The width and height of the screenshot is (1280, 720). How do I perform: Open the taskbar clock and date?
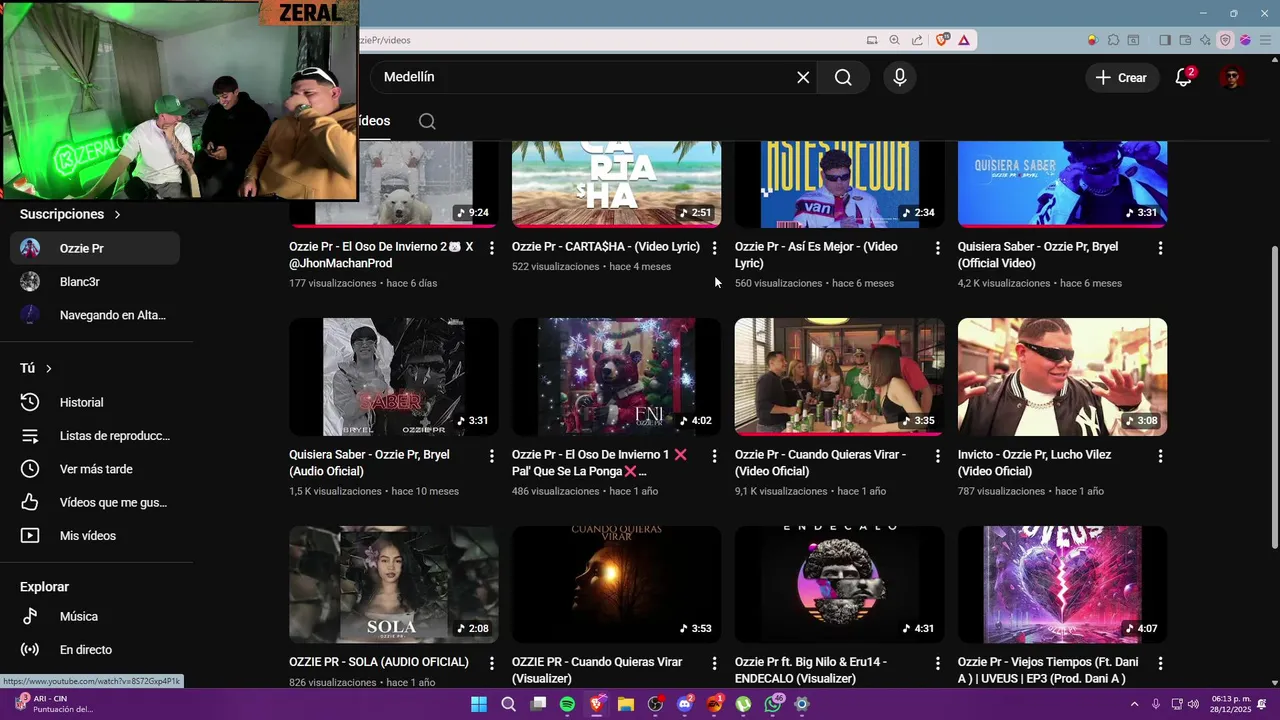tap(1231, 704)
